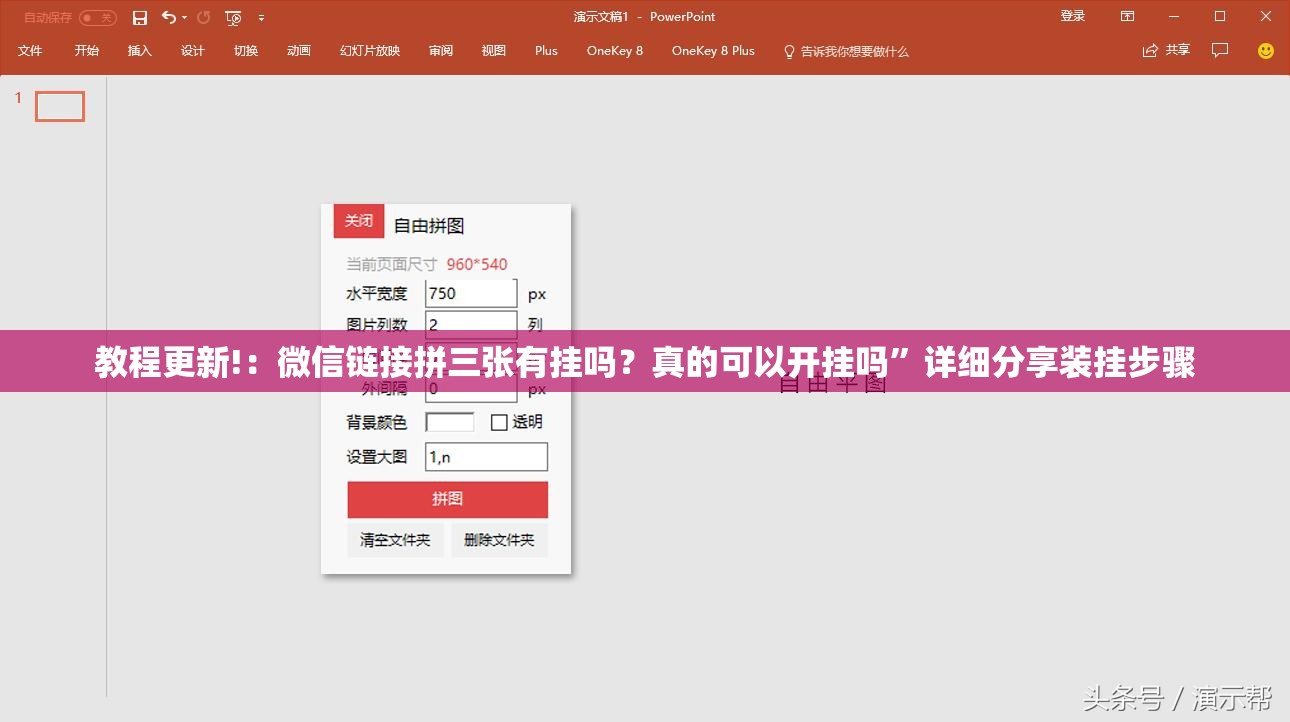Switch to the 切换 ribbon tab
1290x722 pixels.
pyautogui.click(x=246, y=51)
